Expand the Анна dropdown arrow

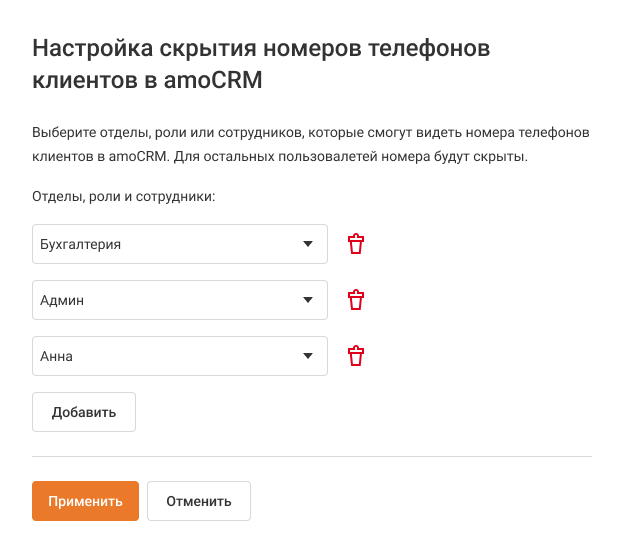(x=308, y=356)
